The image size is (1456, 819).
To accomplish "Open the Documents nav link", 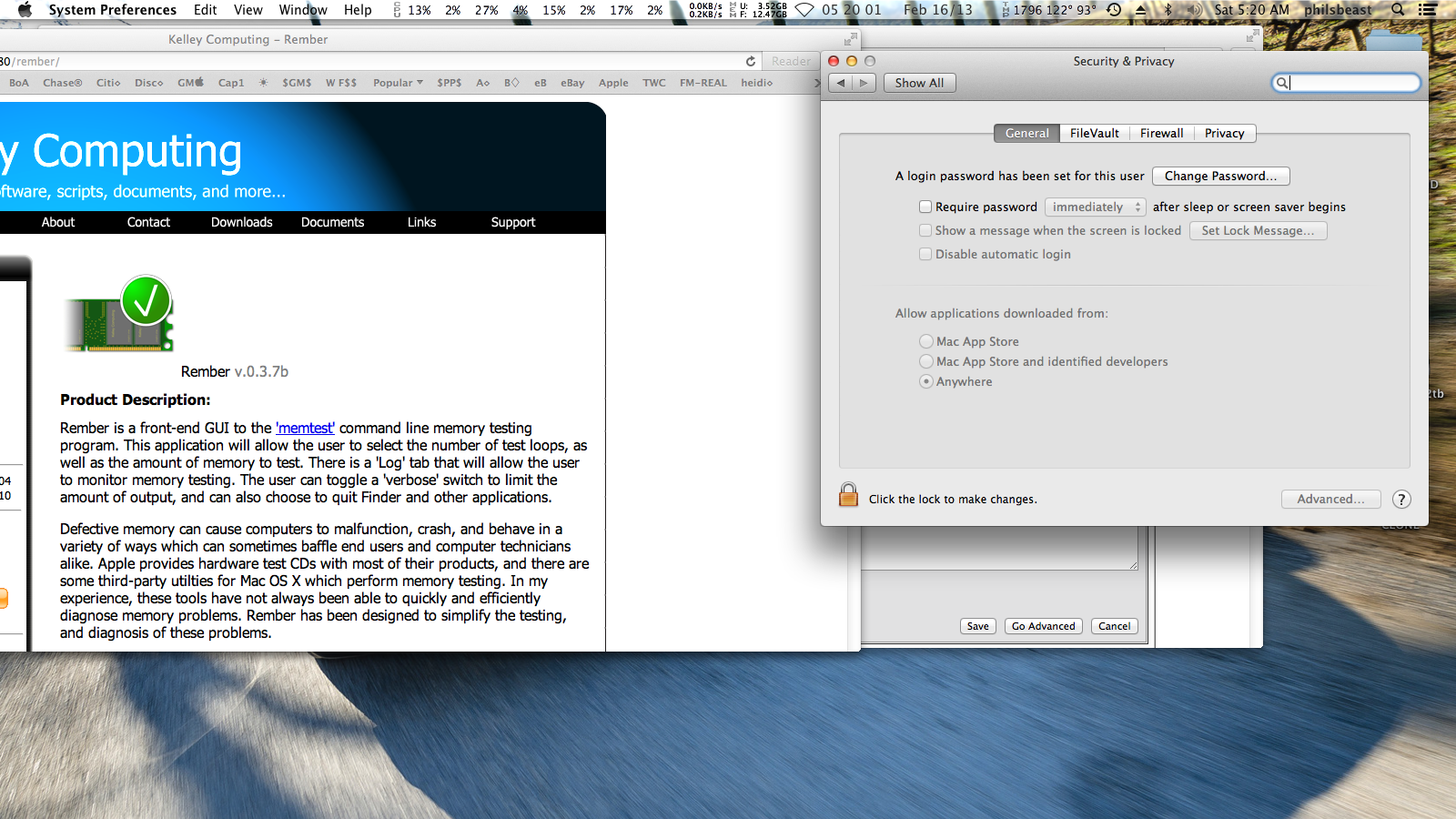I will tap(333, 222).
